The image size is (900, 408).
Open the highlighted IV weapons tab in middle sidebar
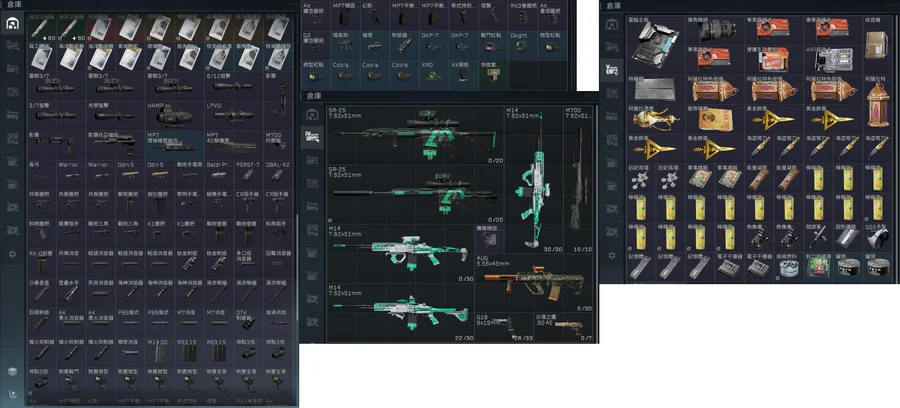coord(312,137)
